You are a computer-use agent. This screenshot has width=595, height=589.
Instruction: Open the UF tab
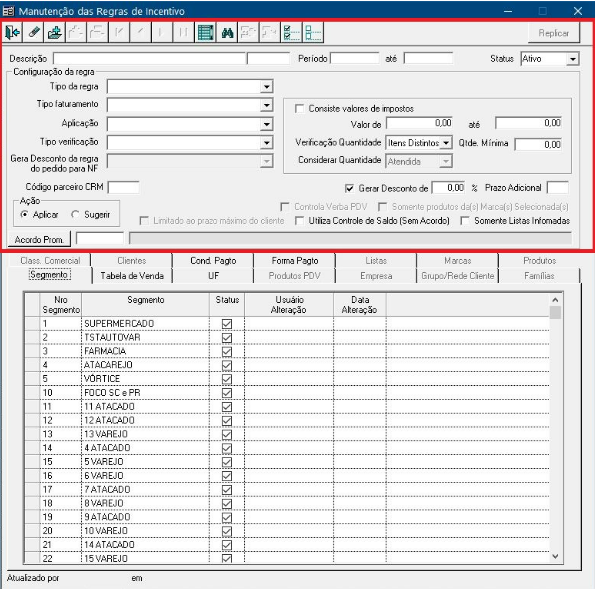point(213,276)
